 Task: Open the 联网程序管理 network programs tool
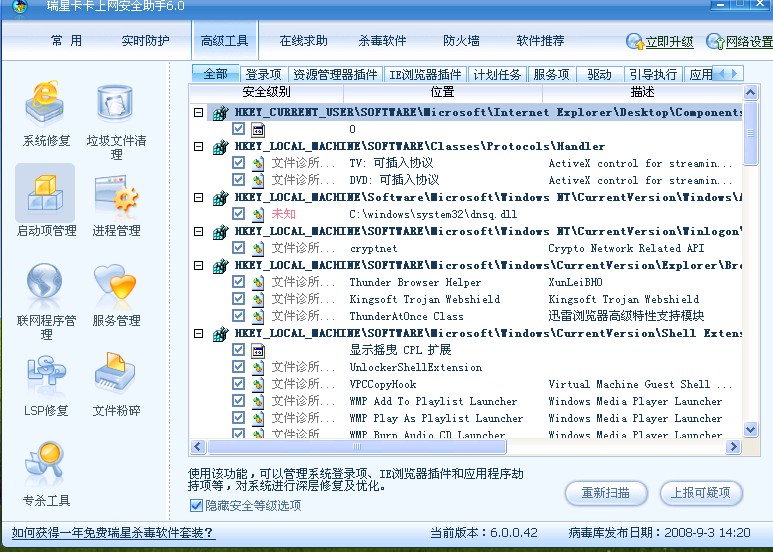pos(45,301)
